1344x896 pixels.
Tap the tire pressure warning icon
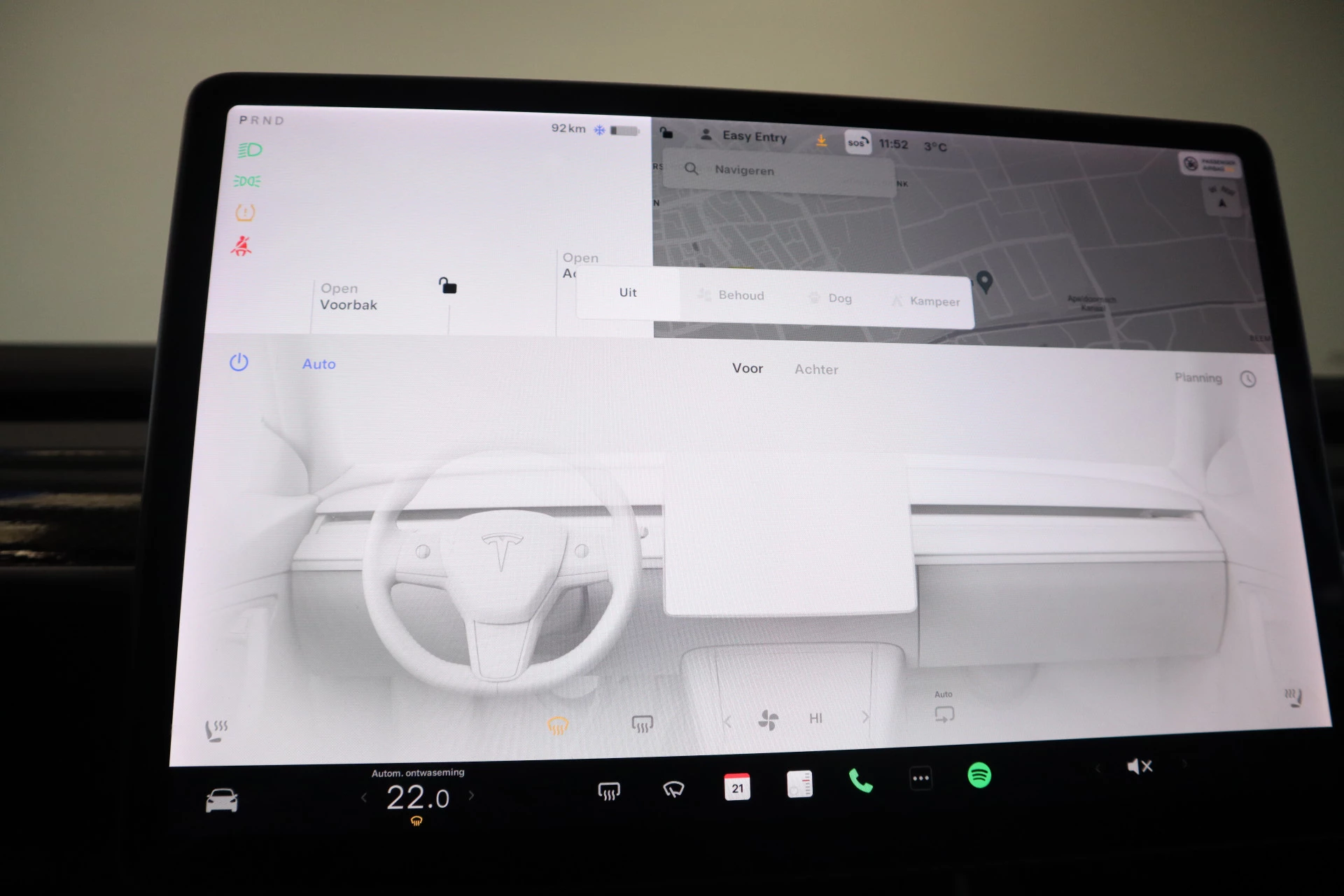tap(245, 212)
